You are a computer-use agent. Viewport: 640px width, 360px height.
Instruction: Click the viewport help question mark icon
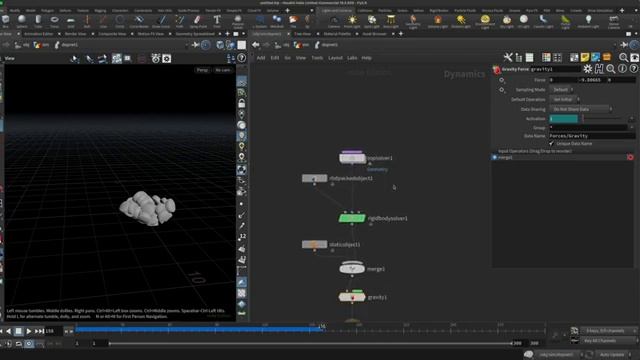pos(242,58)
